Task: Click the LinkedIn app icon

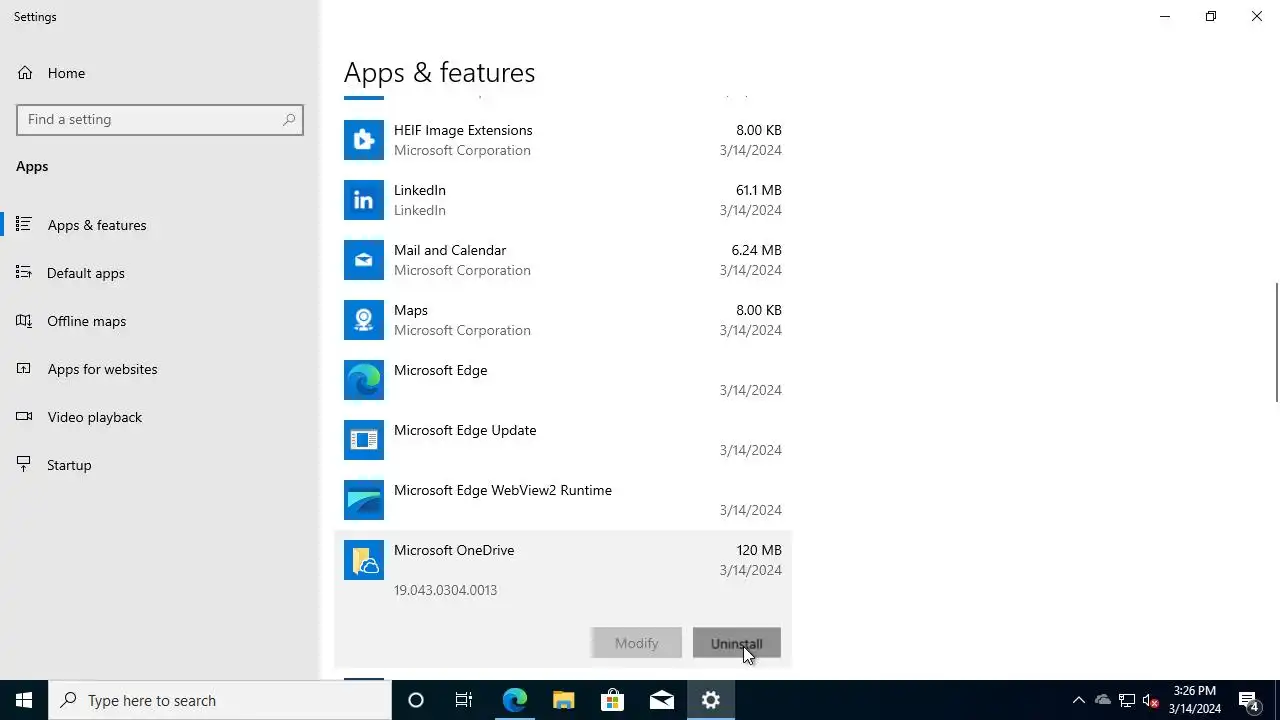Action: 364,200
